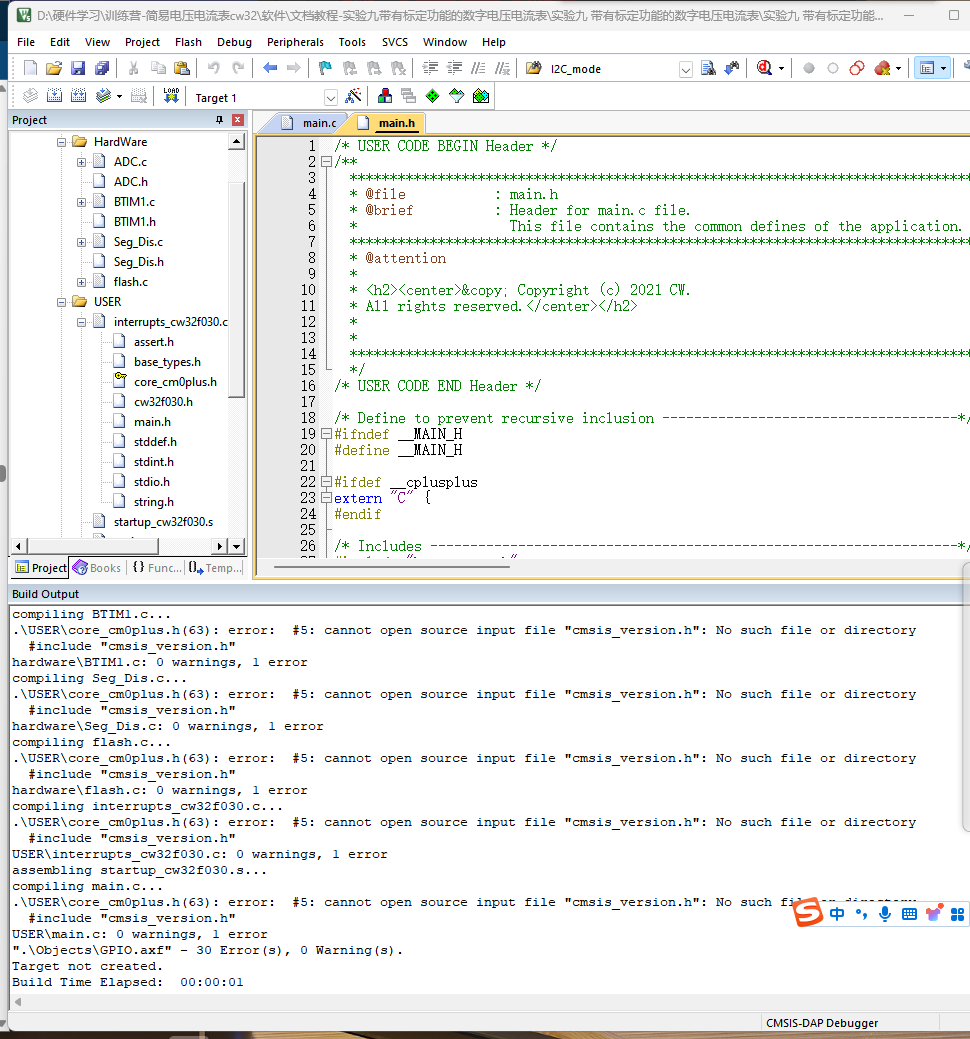The height and width of the screenshot is (1039, 970).
Task: Open the I2C_mode search dropdown arrow
Action: click(686, 70)
